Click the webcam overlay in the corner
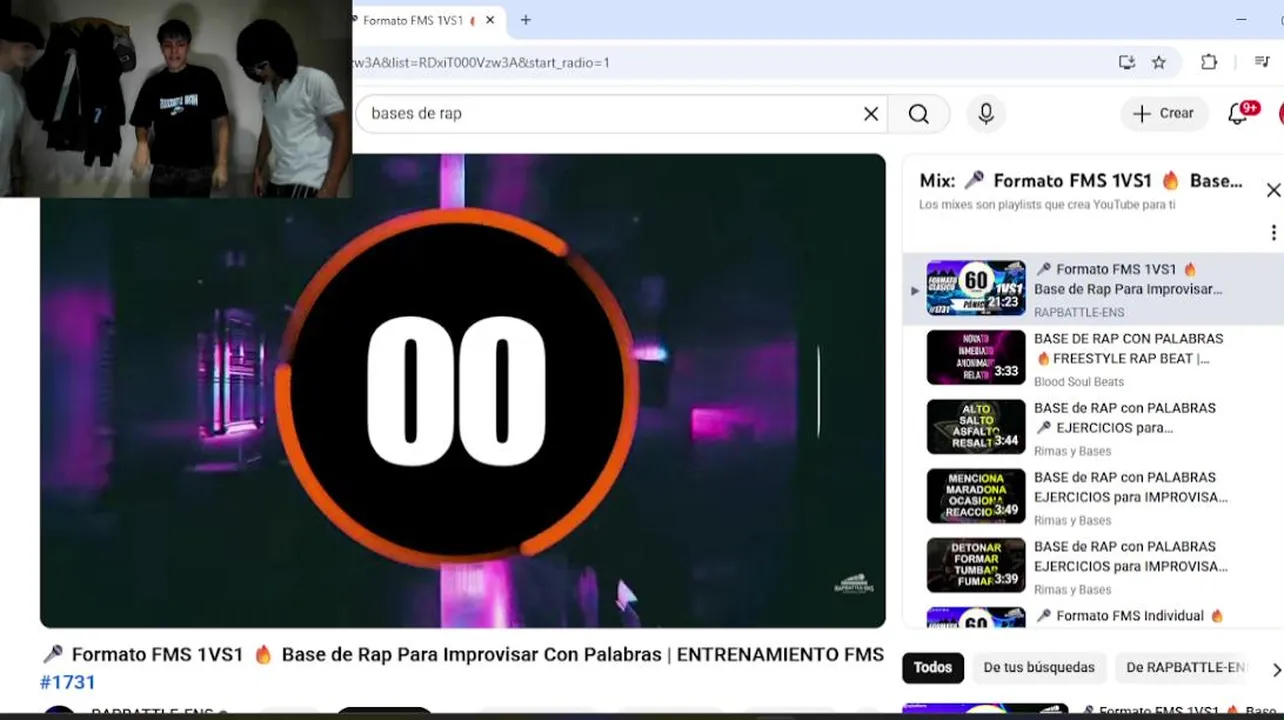Viewport: 1284px width, 720px height. click(x=176, y=98)
